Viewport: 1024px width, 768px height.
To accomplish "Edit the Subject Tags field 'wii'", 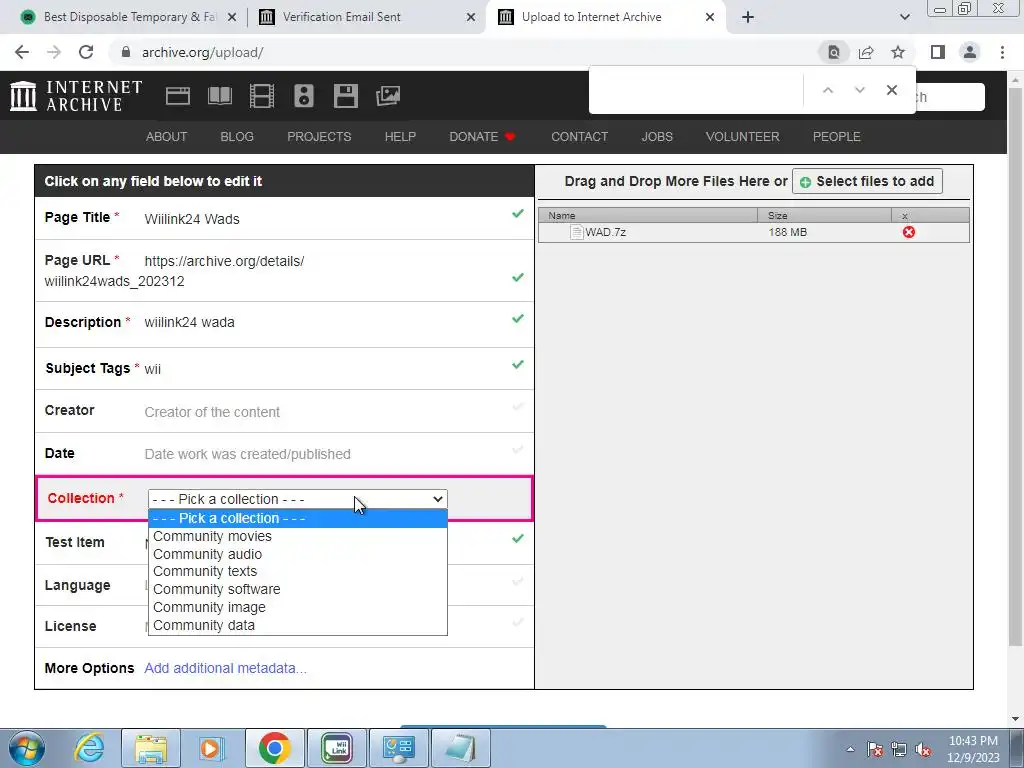I will [x=152, y=369].
